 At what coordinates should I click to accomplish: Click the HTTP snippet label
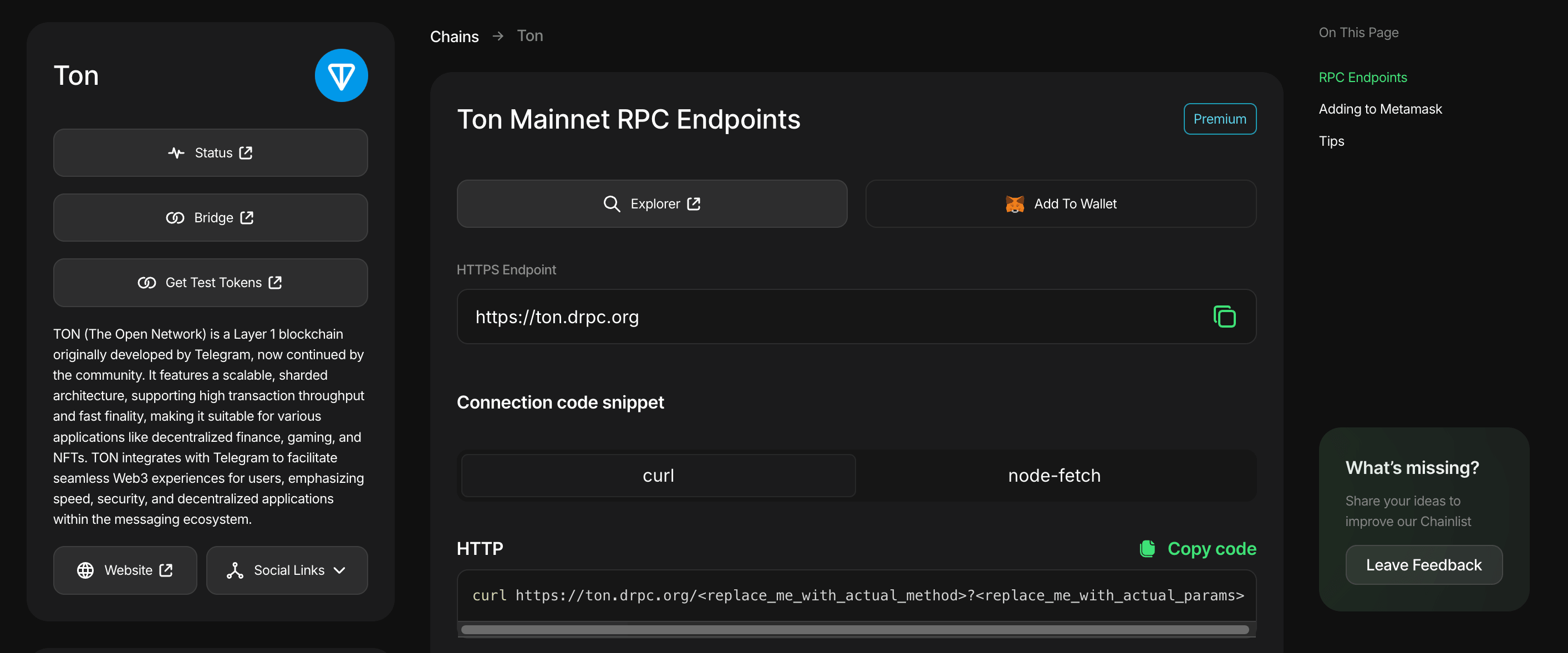480,548
